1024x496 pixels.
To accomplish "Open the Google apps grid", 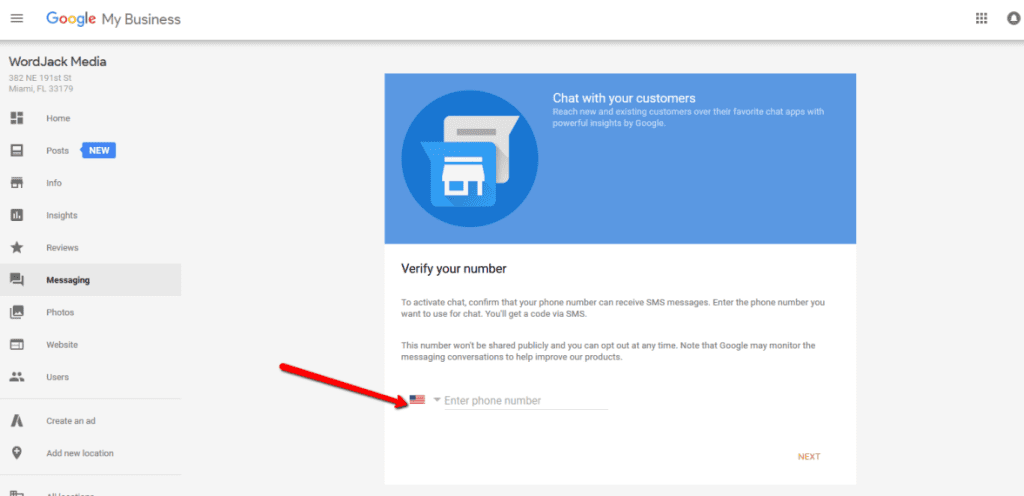I will click(981, 18).
